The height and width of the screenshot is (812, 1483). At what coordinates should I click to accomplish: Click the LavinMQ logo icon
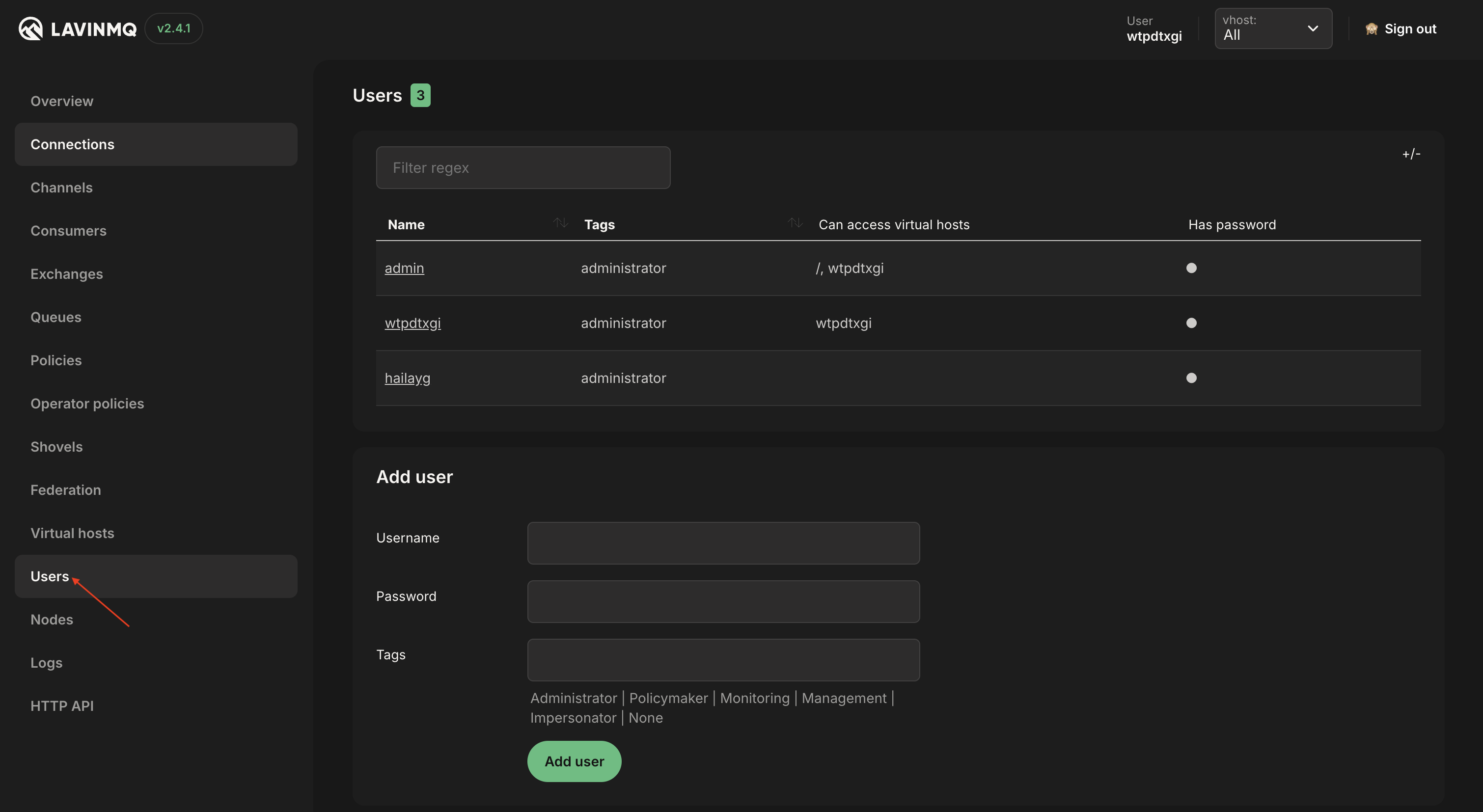(x=30, y=28)
